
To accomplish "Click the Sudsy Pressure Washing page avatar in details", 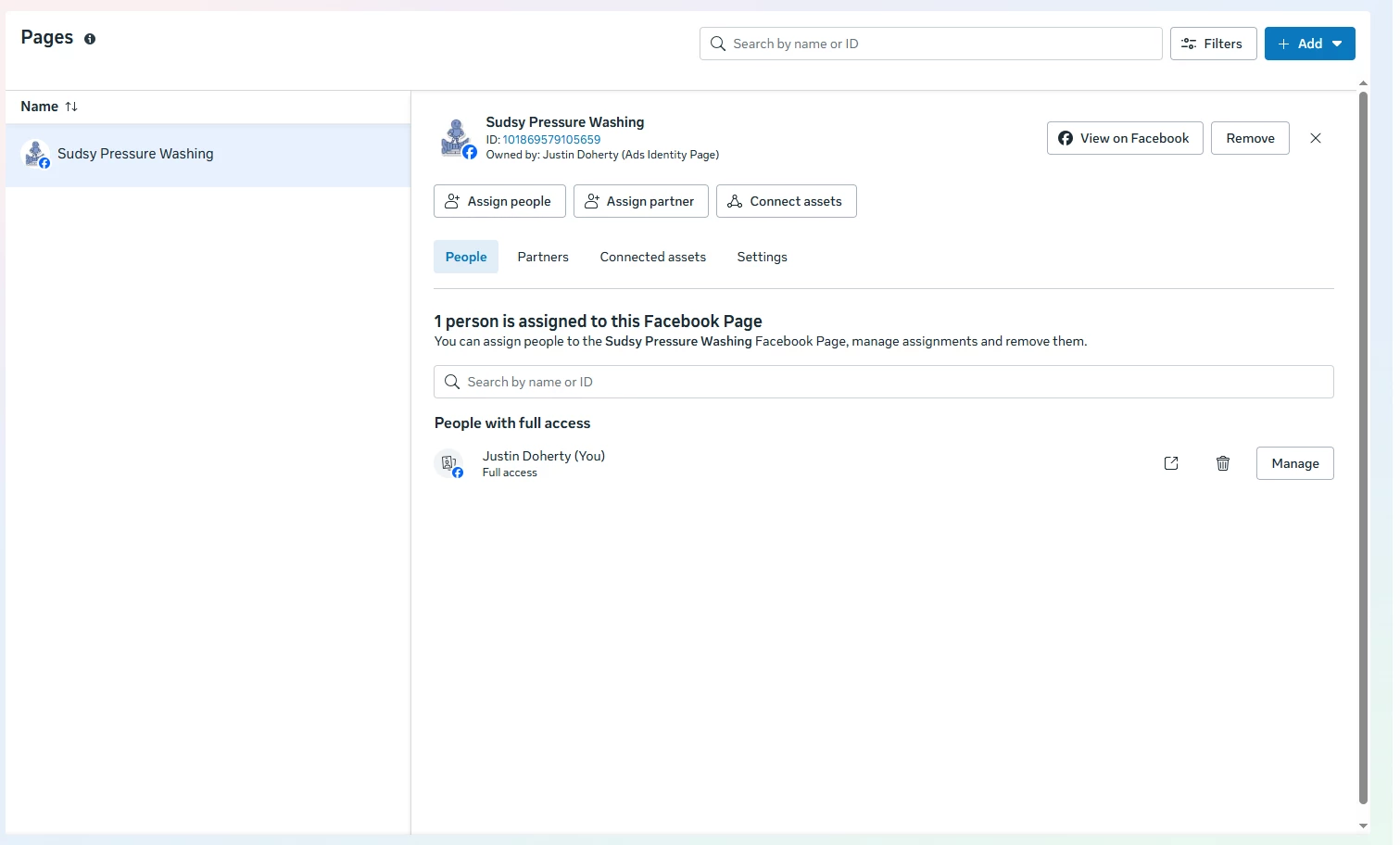I will [x=457, y=138].
